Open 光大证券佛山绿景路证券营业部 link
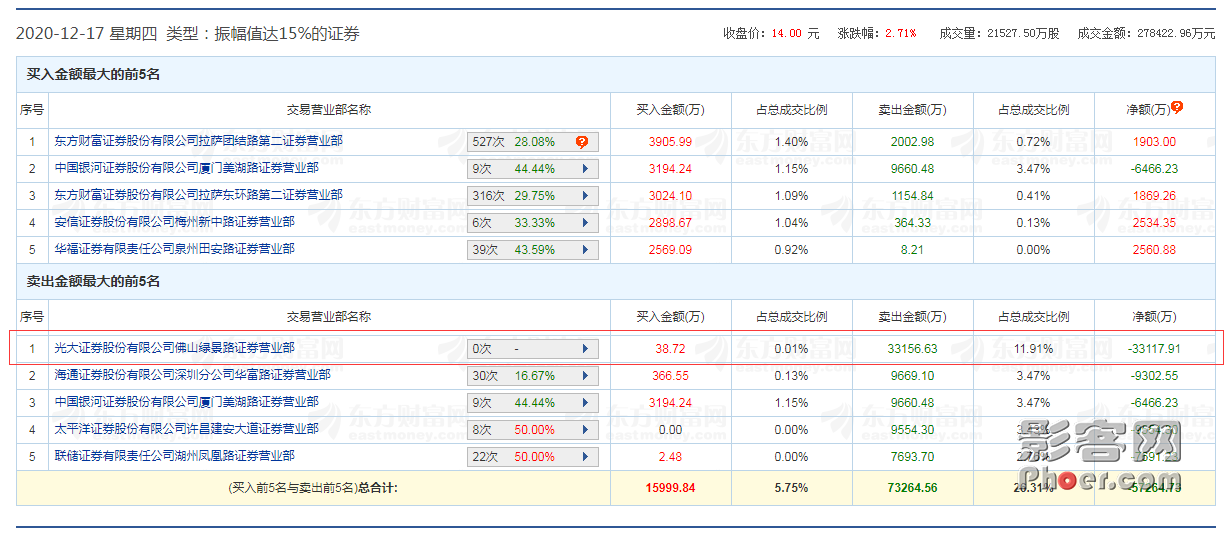 click(x=175, y=348)
